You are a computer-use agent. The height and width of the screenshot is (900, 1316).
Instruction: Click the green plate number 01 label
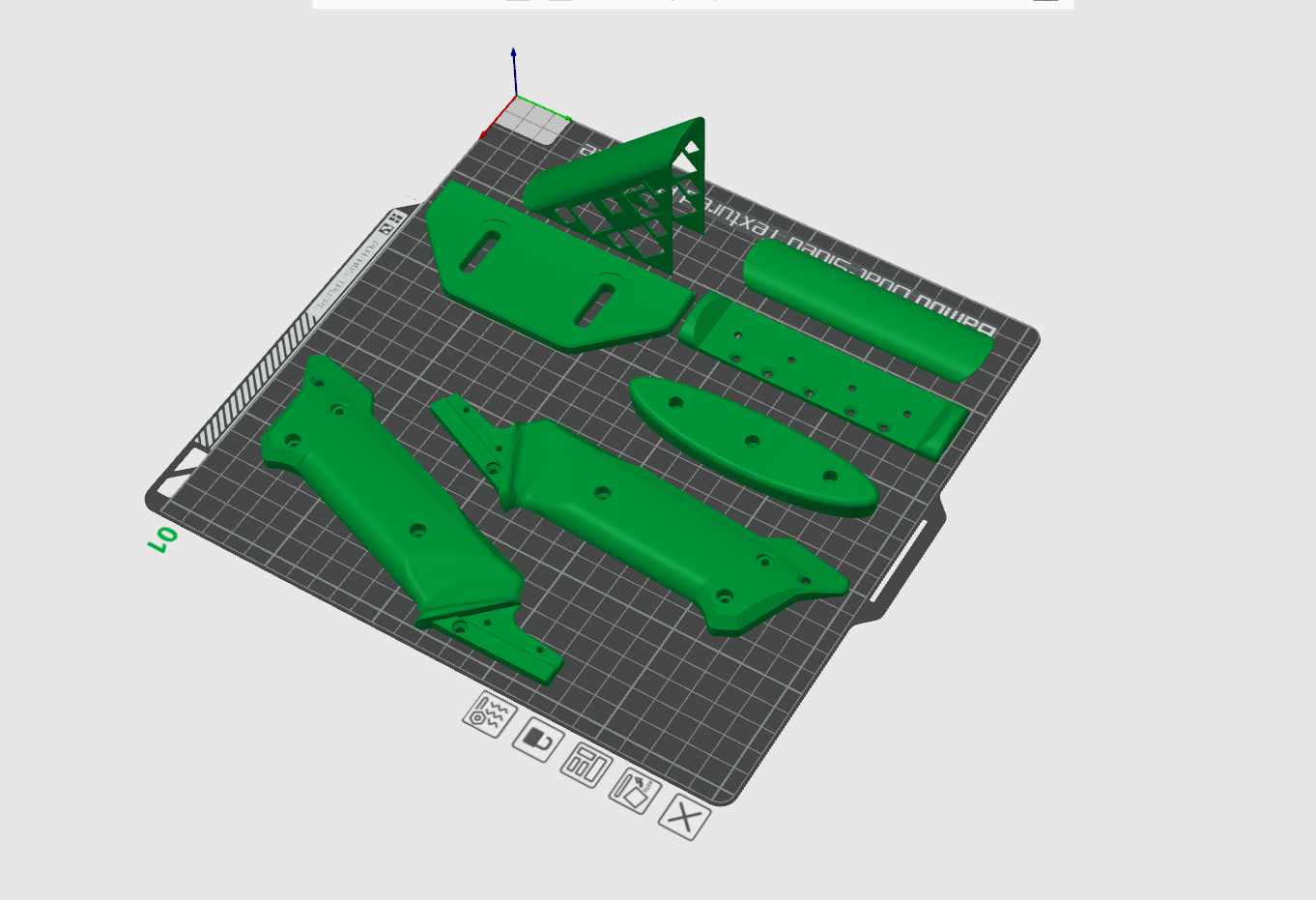(163, 538)
